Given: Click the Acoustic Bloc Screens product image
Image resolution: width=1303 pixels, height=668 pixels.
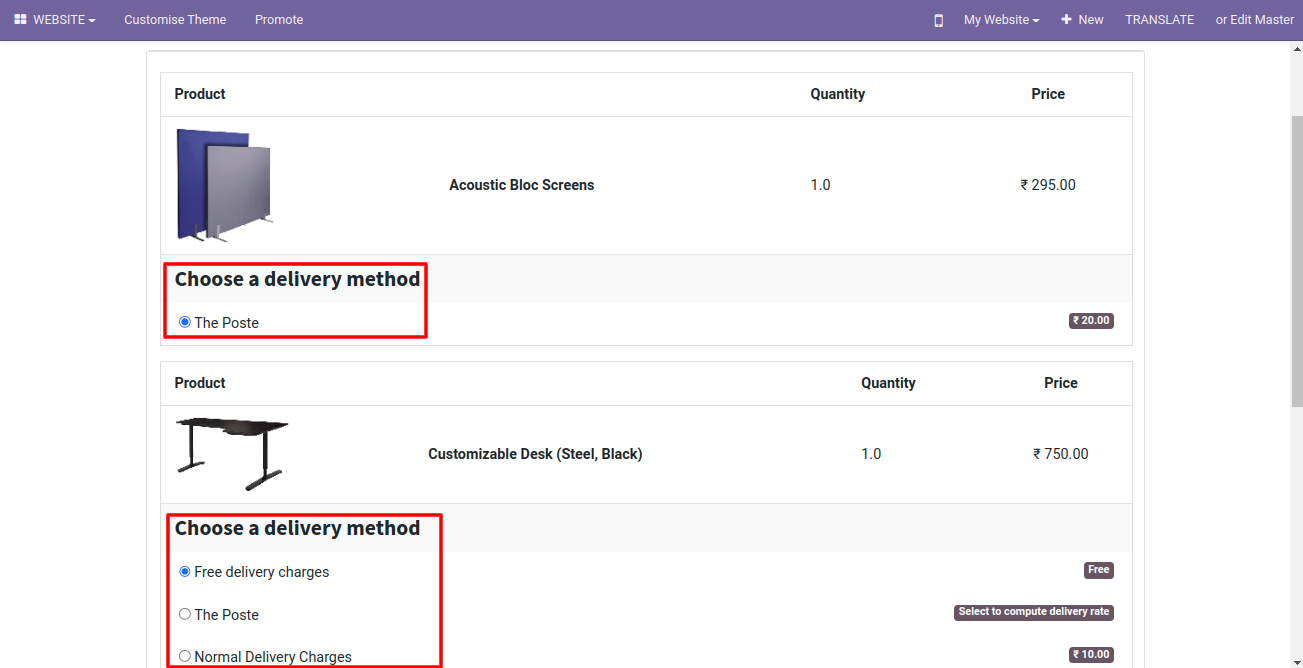Looking at the screenshot, I should point(224,184).
